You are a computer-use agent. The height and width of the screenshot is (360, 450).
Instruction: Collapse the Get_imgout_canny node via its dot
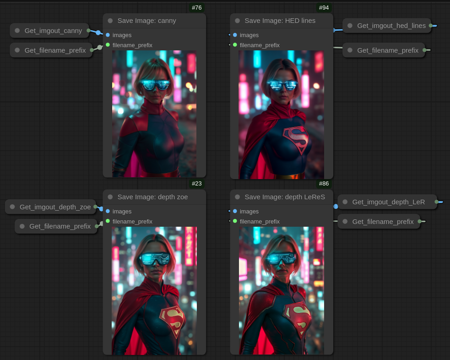[x=17, y=31]
